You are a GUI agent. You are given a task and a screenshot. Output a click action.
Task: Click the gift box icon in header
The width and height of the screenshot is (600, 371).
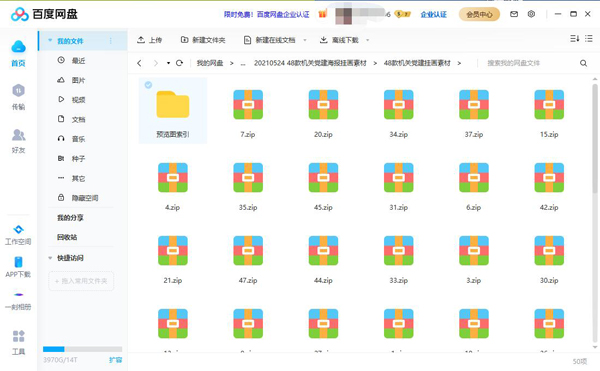coord(323,14)
